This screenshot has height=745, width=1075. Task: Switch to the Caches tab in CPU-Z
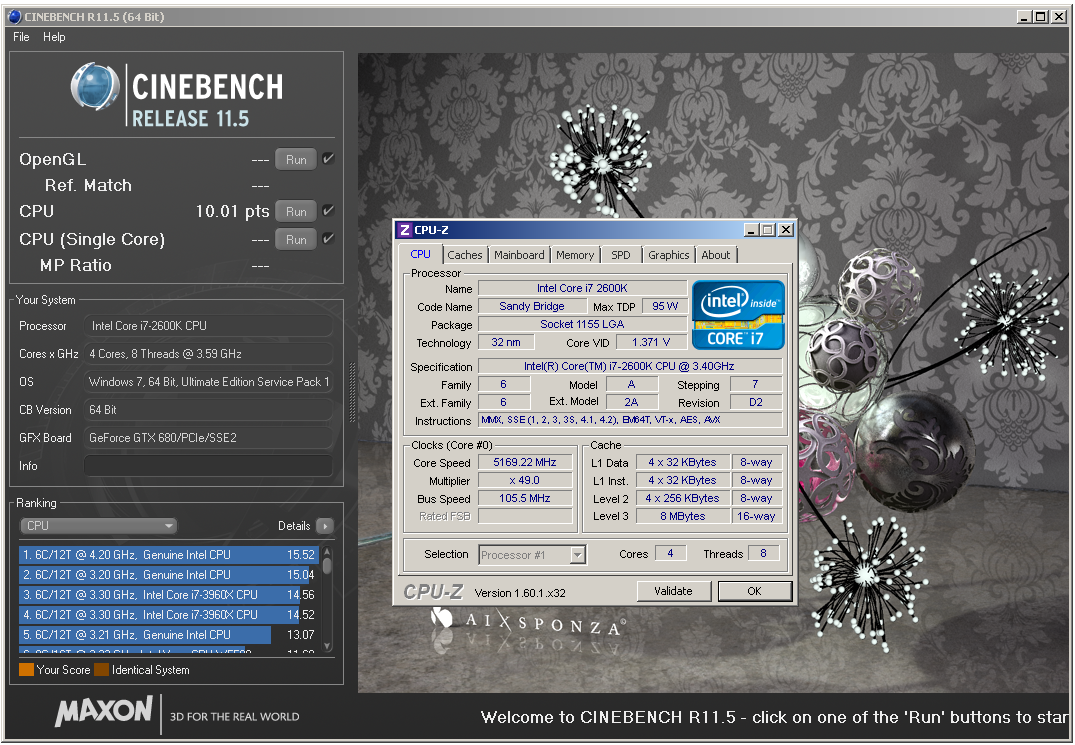pos(465,255)
